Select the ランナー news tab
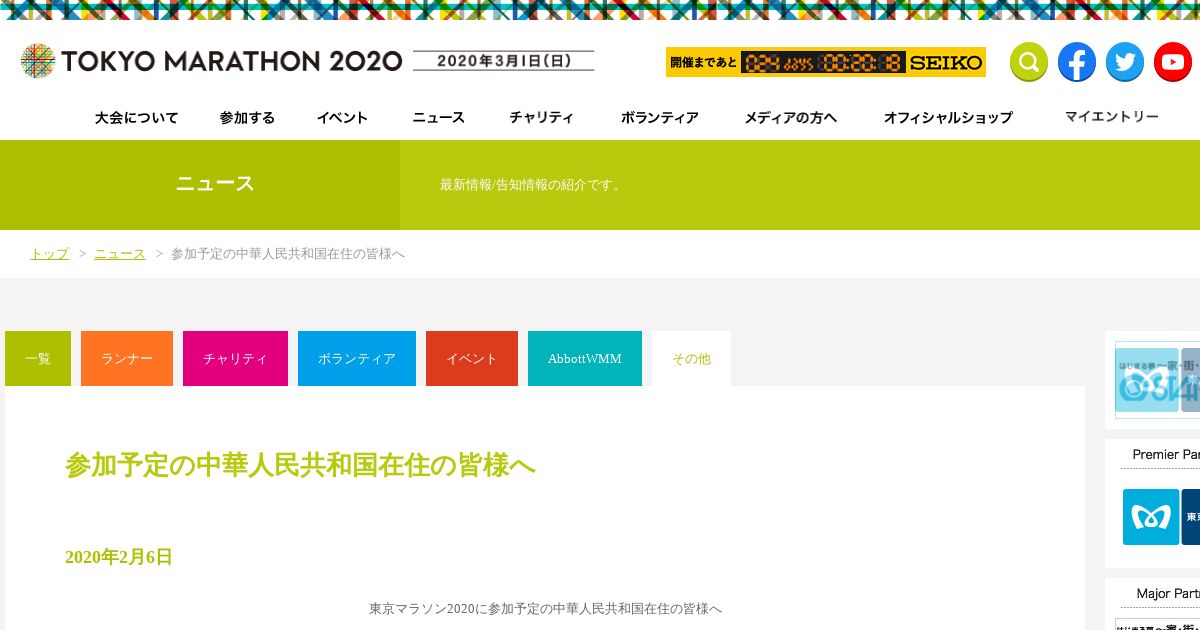 tap(127, 358)
